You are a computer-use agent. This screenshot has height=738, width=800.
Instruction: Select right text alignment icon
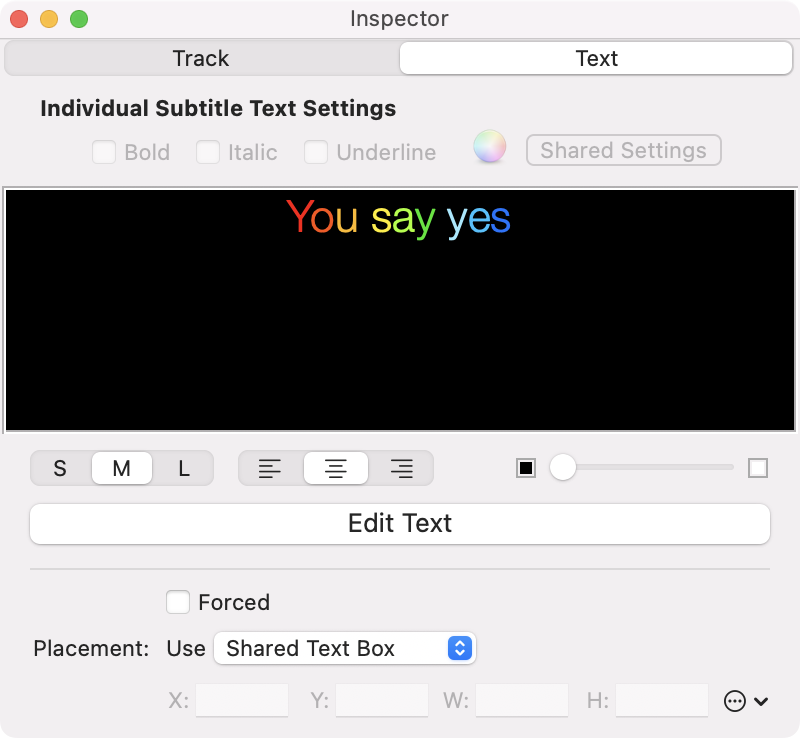click(x=402, y=468)
